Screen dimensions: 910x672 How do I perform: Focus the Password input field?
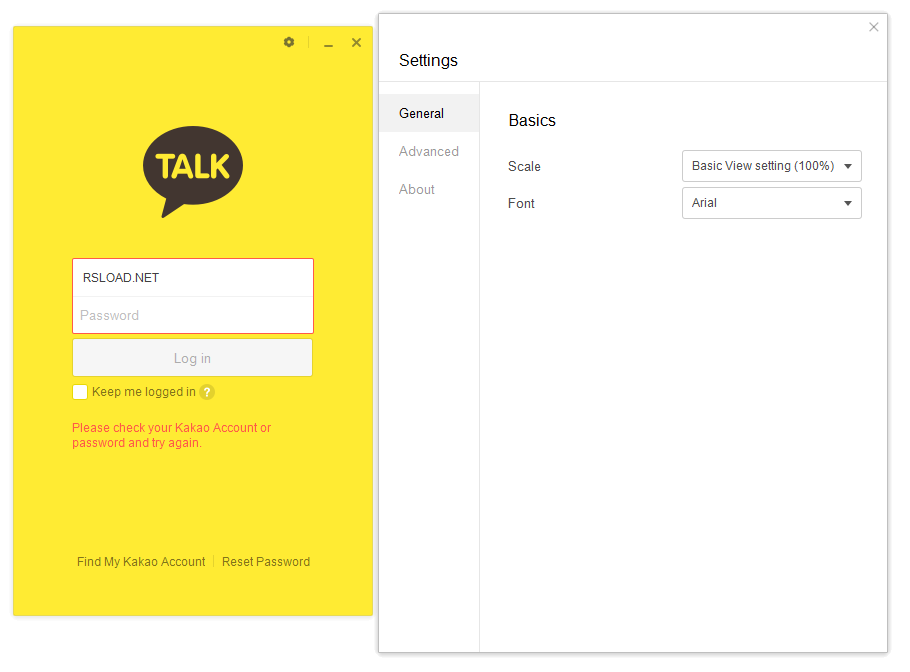(x=193, y=315)
